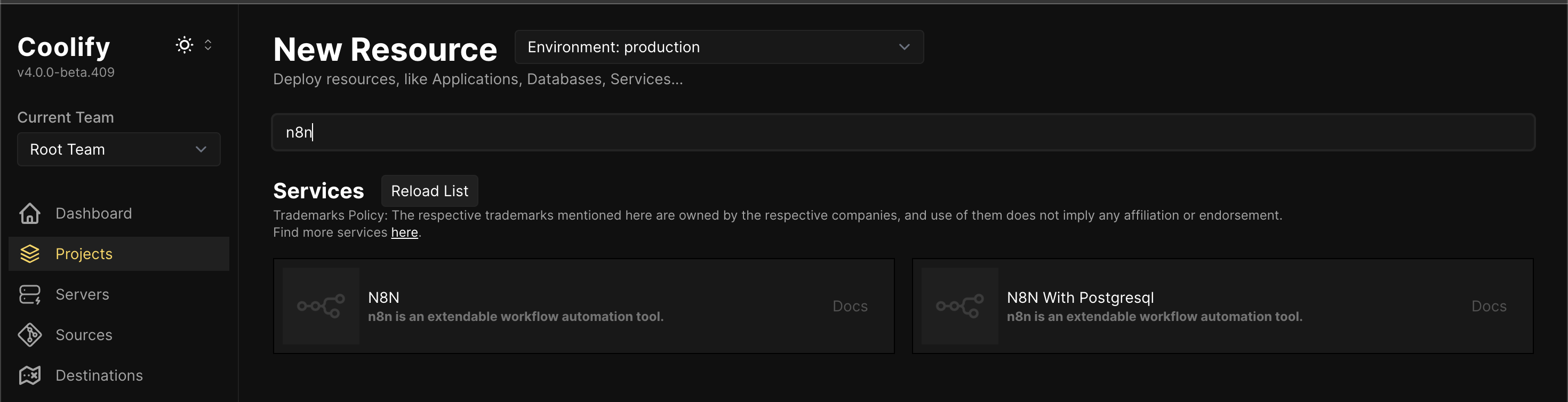Click the sun theme switcher icon

[185, 45]
